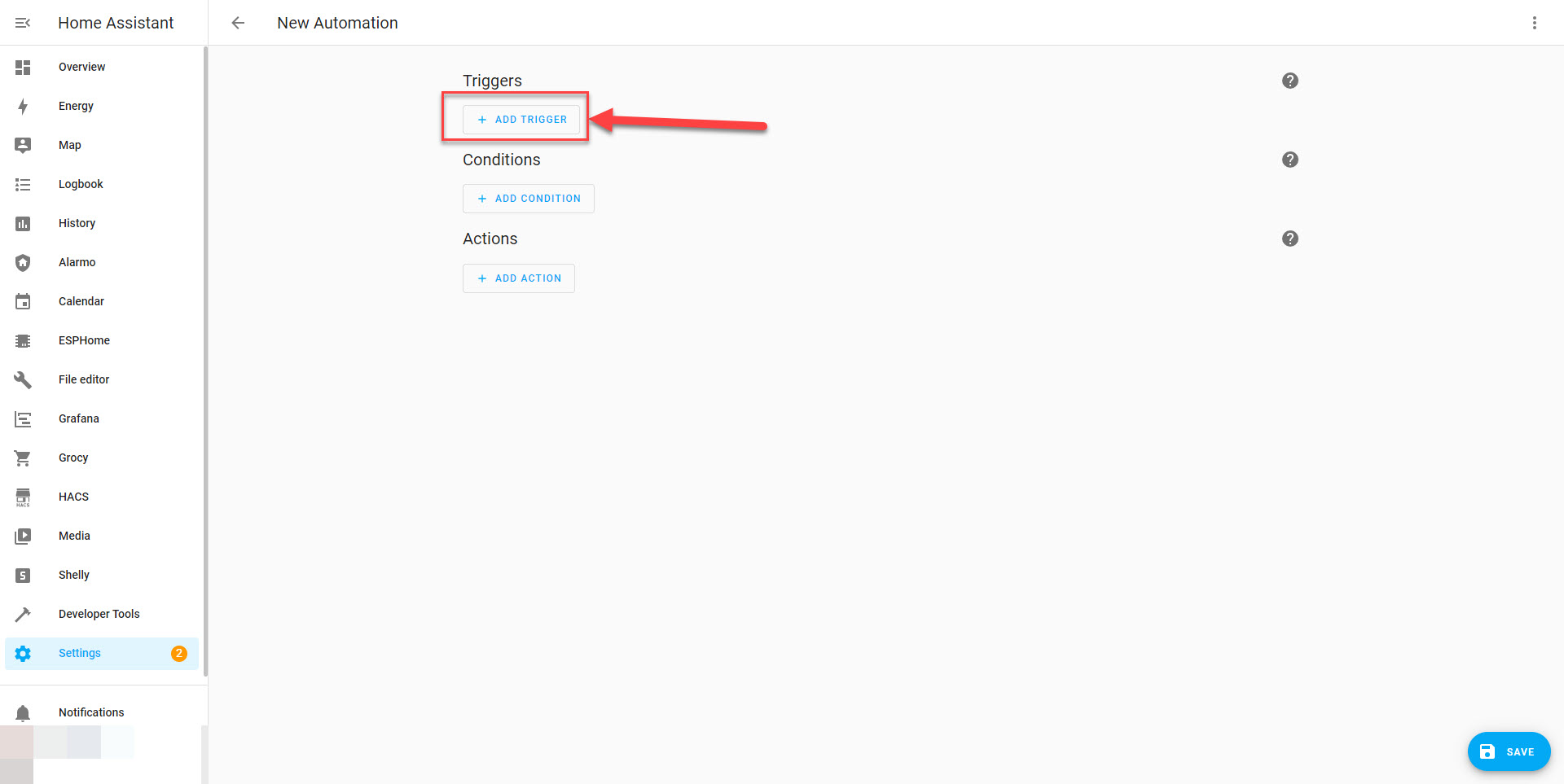
Task: Open the three-dot overflow menu
Action: 1534,23
